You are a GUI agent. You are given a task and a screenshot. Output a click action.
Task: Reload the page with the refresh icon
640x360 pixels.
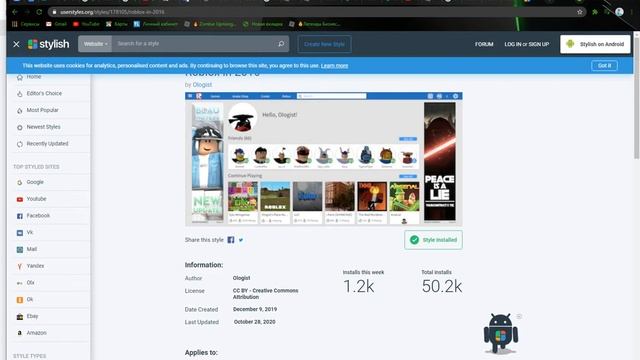[39, 12]
